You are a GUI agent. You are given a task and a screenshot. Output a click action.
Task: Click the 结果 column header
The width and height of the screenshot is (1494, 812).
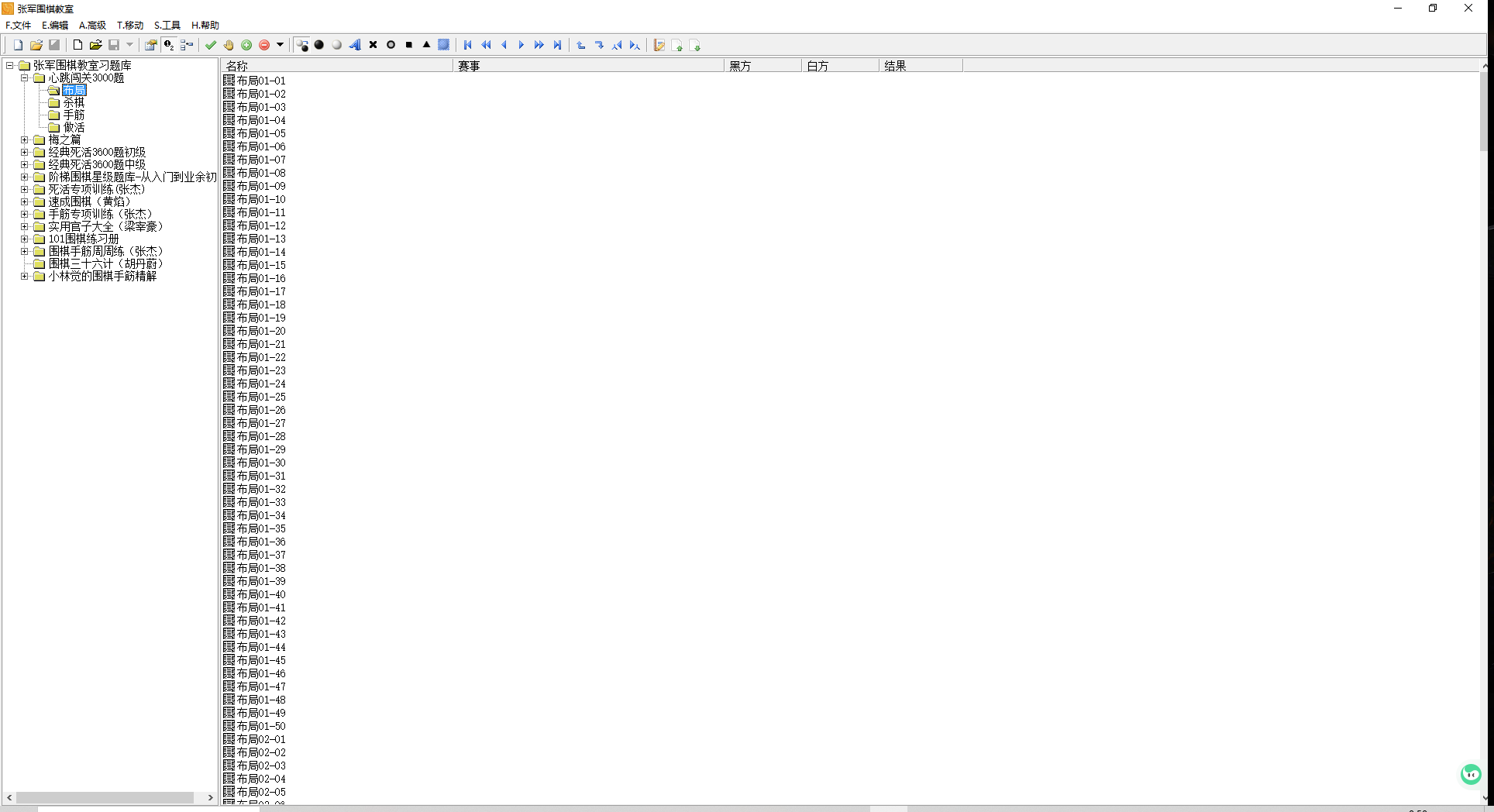(x=921, y=66)
